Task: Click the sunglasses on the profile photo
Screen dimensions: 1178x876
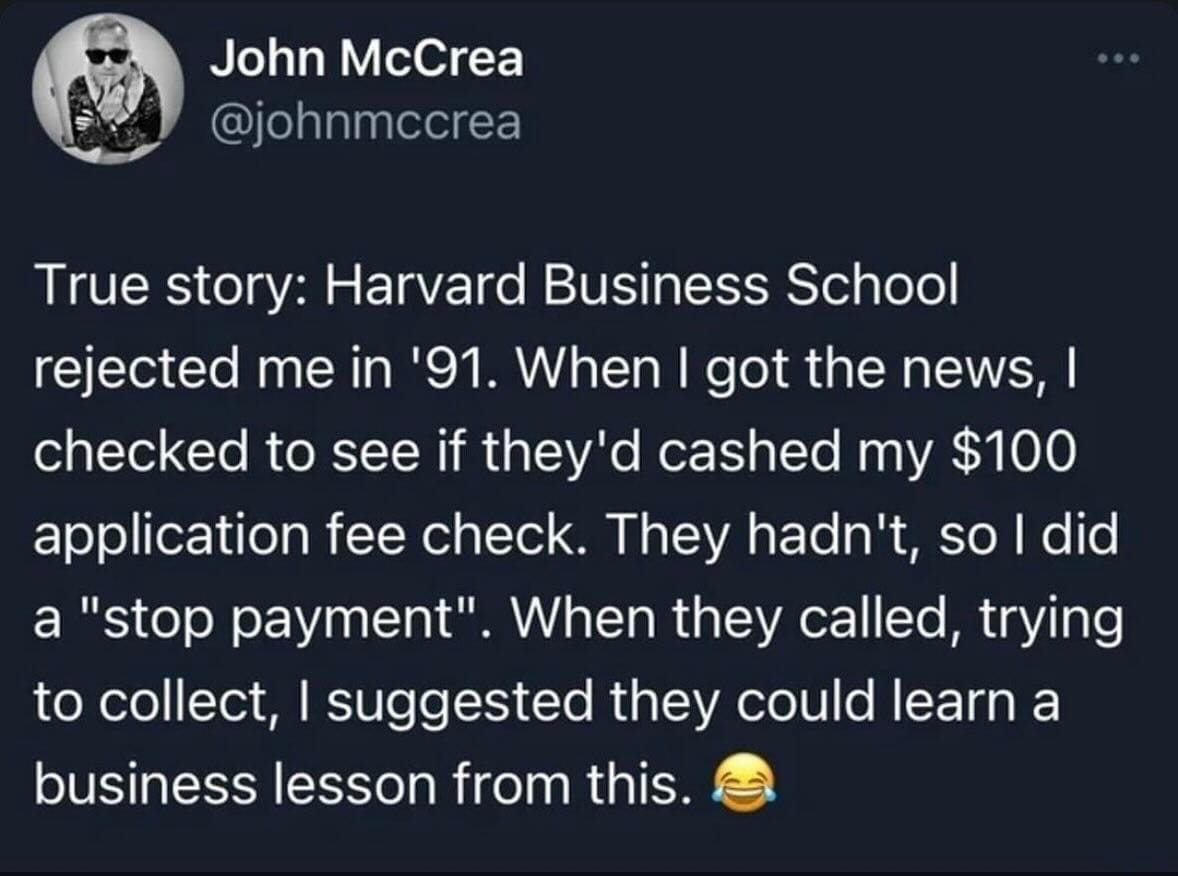Action: pos(107,55)
